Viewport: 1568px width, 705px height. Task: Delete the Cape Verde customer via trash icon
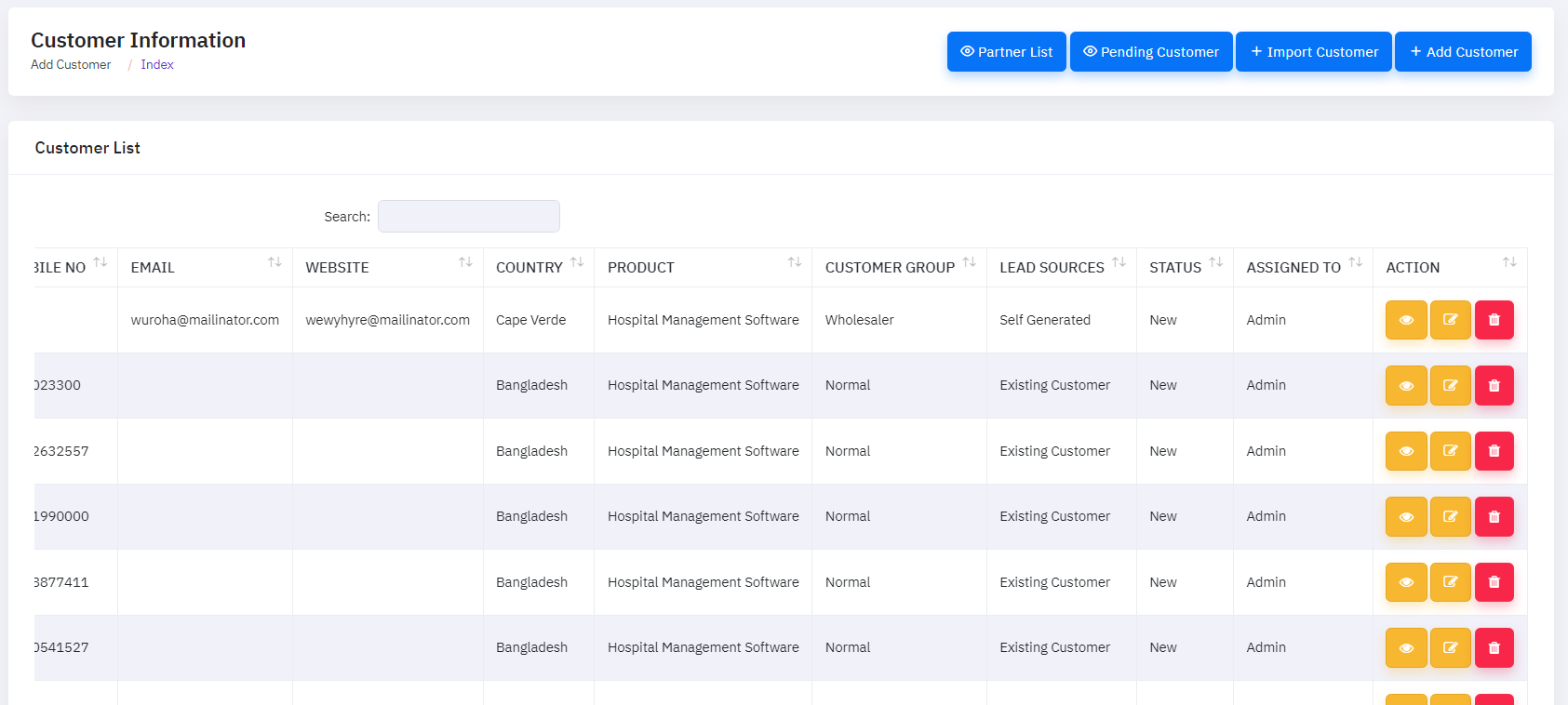[1494, 320]
